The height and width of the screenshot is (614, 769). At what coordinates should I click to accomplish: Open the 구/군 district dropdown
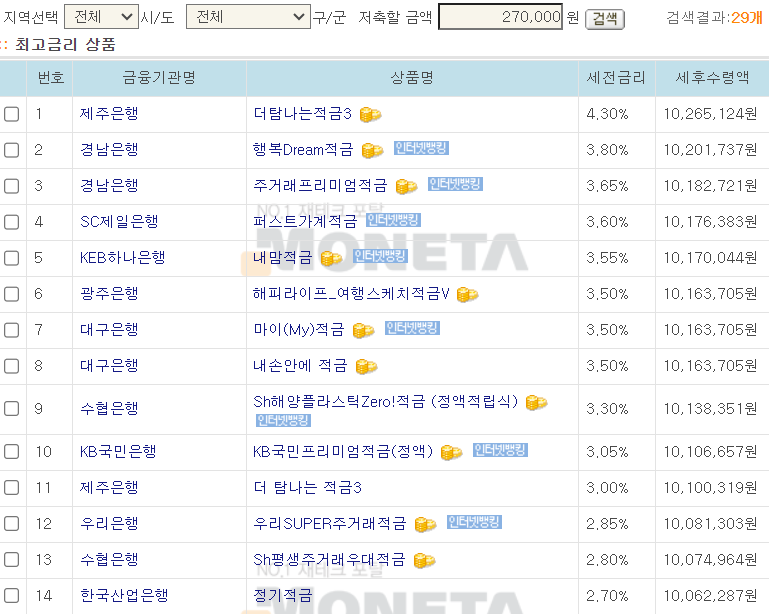(x=248, y=17)
